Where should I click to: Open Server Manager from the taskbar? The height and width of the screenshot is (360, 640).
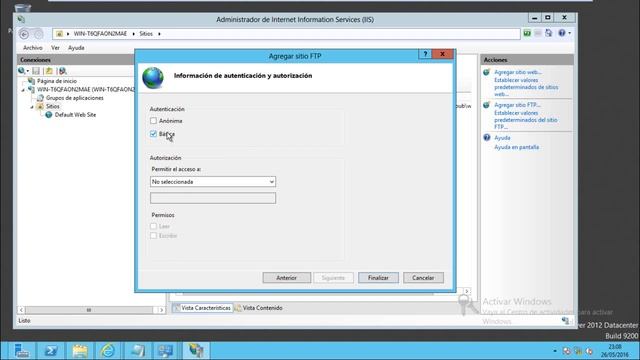tap(21, 351)
